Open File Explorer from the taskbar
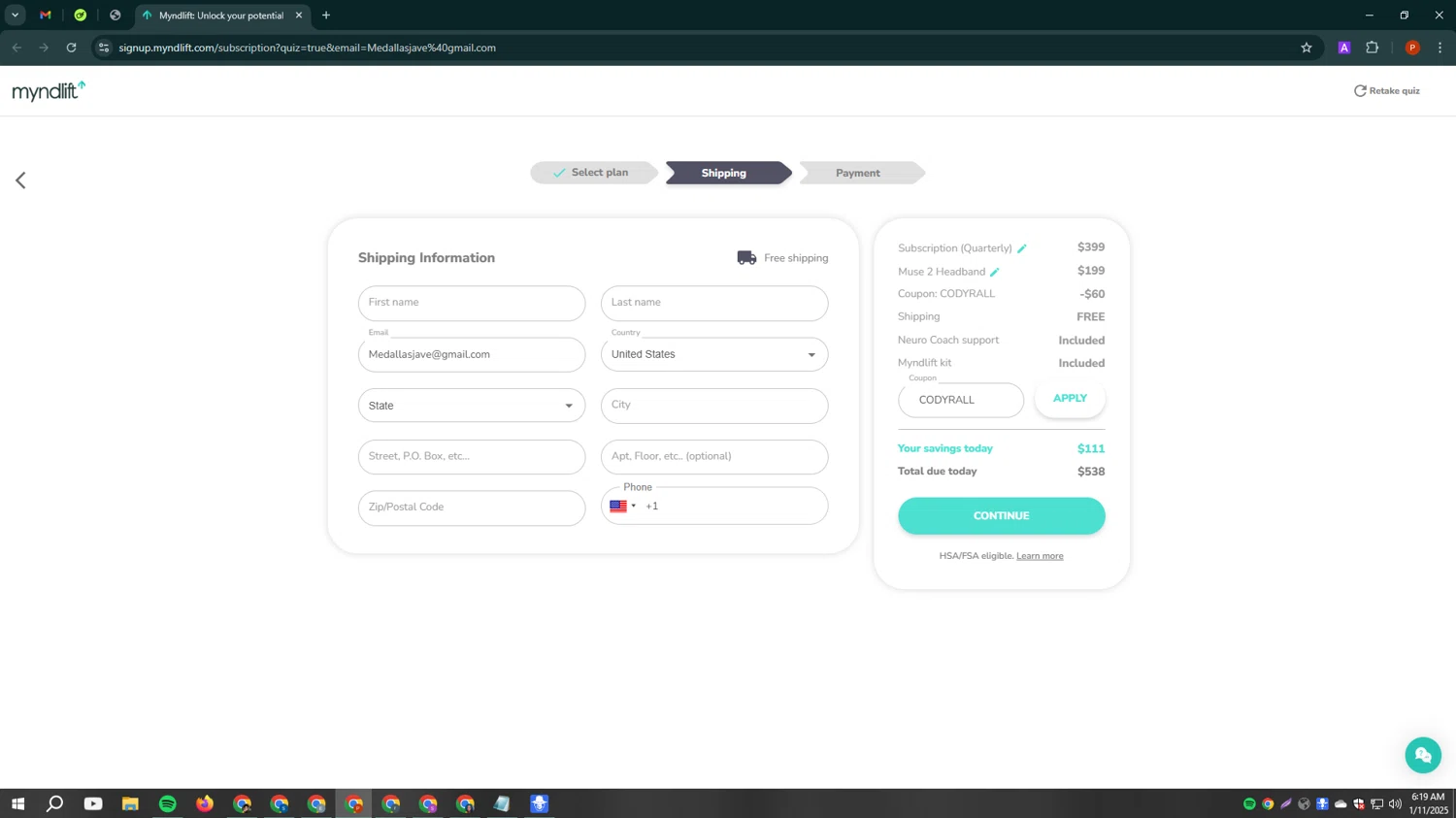The width and height of the screenshot is (1456, 818). (130, 803)
